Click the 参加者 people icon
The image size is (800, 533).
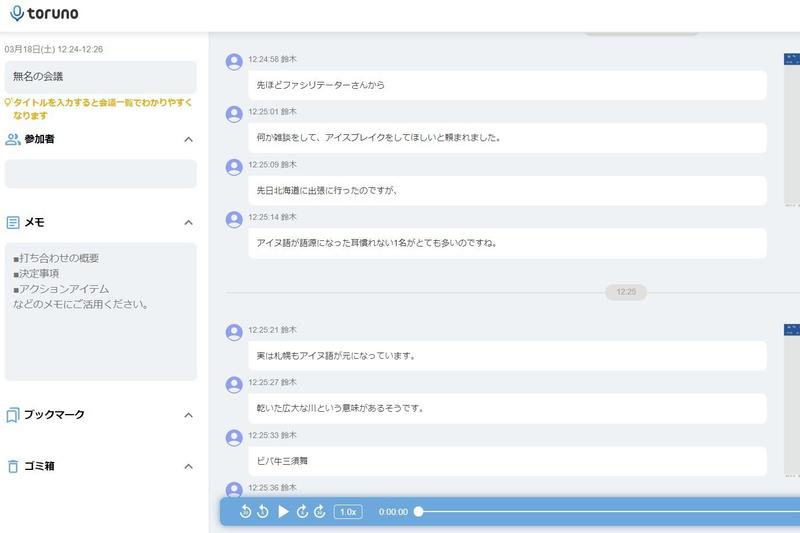coord(13,139)
